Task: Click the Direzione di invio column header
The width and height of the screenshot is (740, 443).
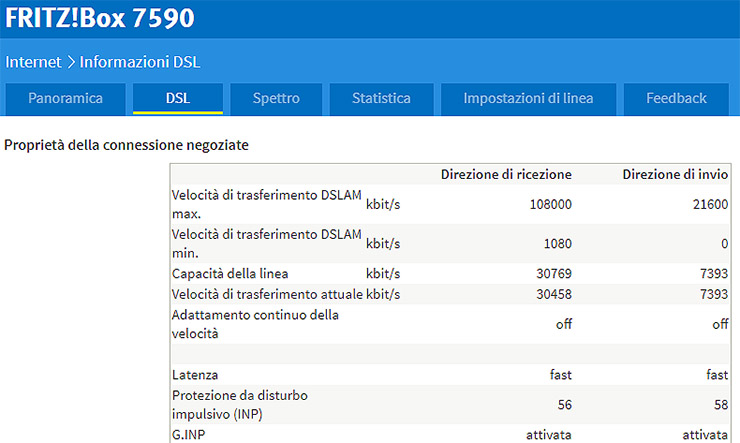Action: point(675,174)
